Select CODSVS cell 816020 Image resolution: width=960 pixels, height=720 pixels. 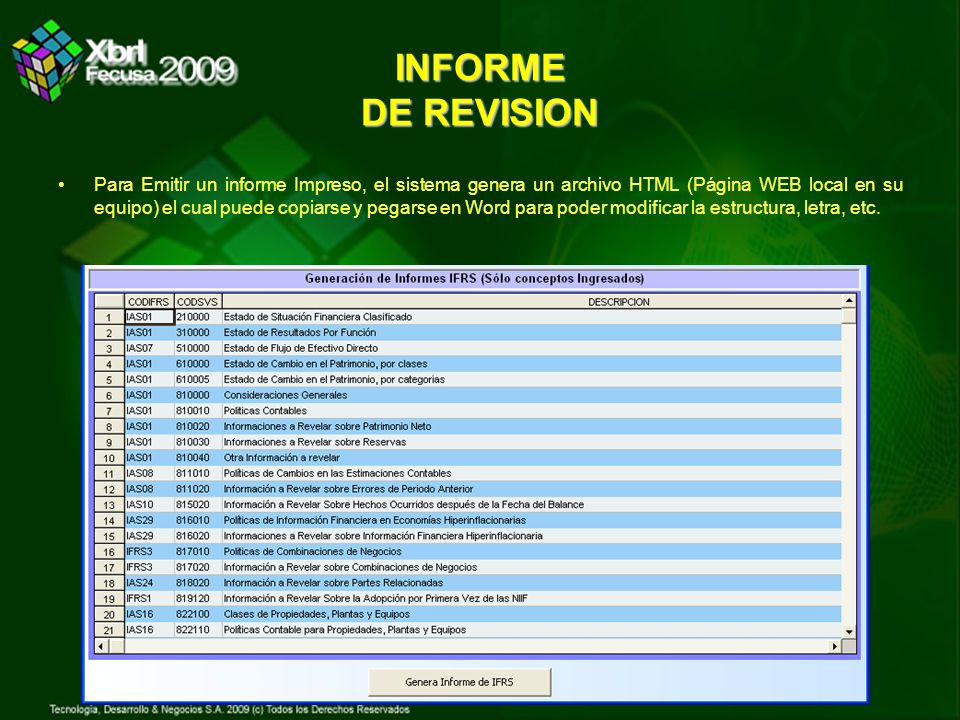pyautogui.click(x=198, y=536)
